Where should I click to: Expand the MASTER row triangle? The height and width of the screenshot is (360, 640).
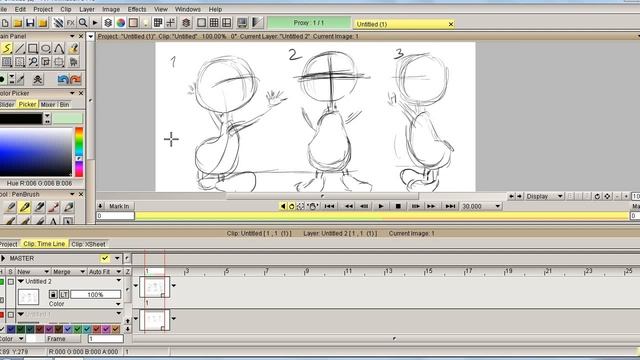pyautogui.click(x=3, y=258)
